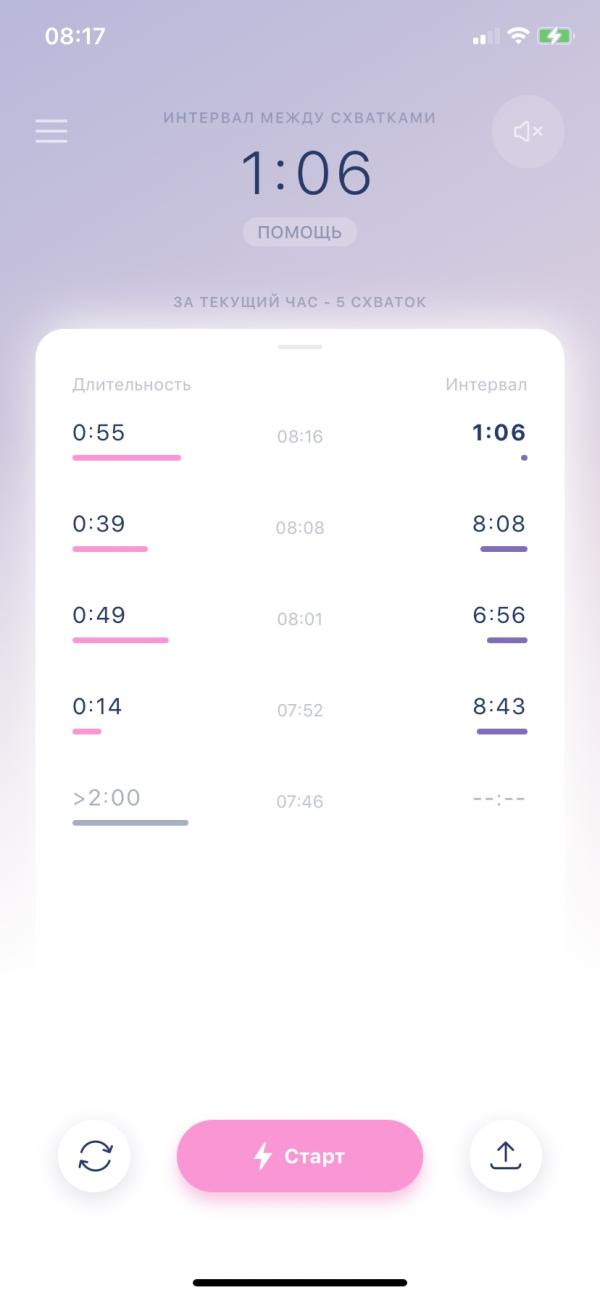Screen dimensions: 600x1297
Task: Tap the share upload icon
Action: [x=506, y=1156]
